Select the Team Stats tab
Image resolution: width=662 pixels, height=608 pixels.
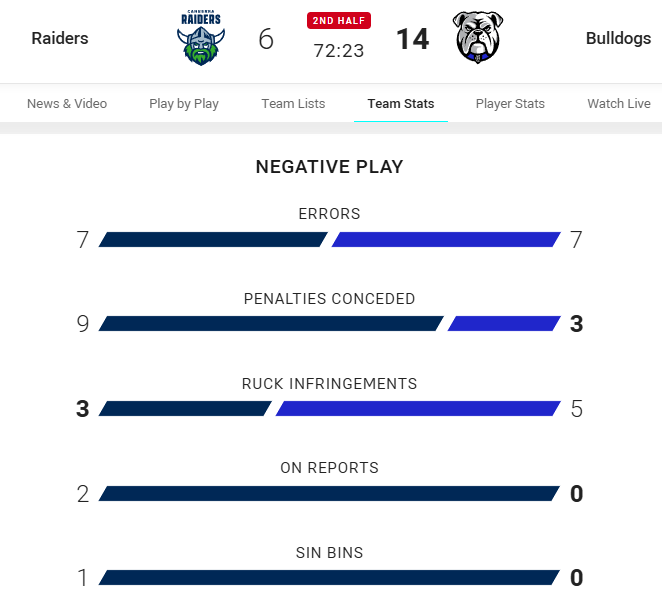point(401,103)
